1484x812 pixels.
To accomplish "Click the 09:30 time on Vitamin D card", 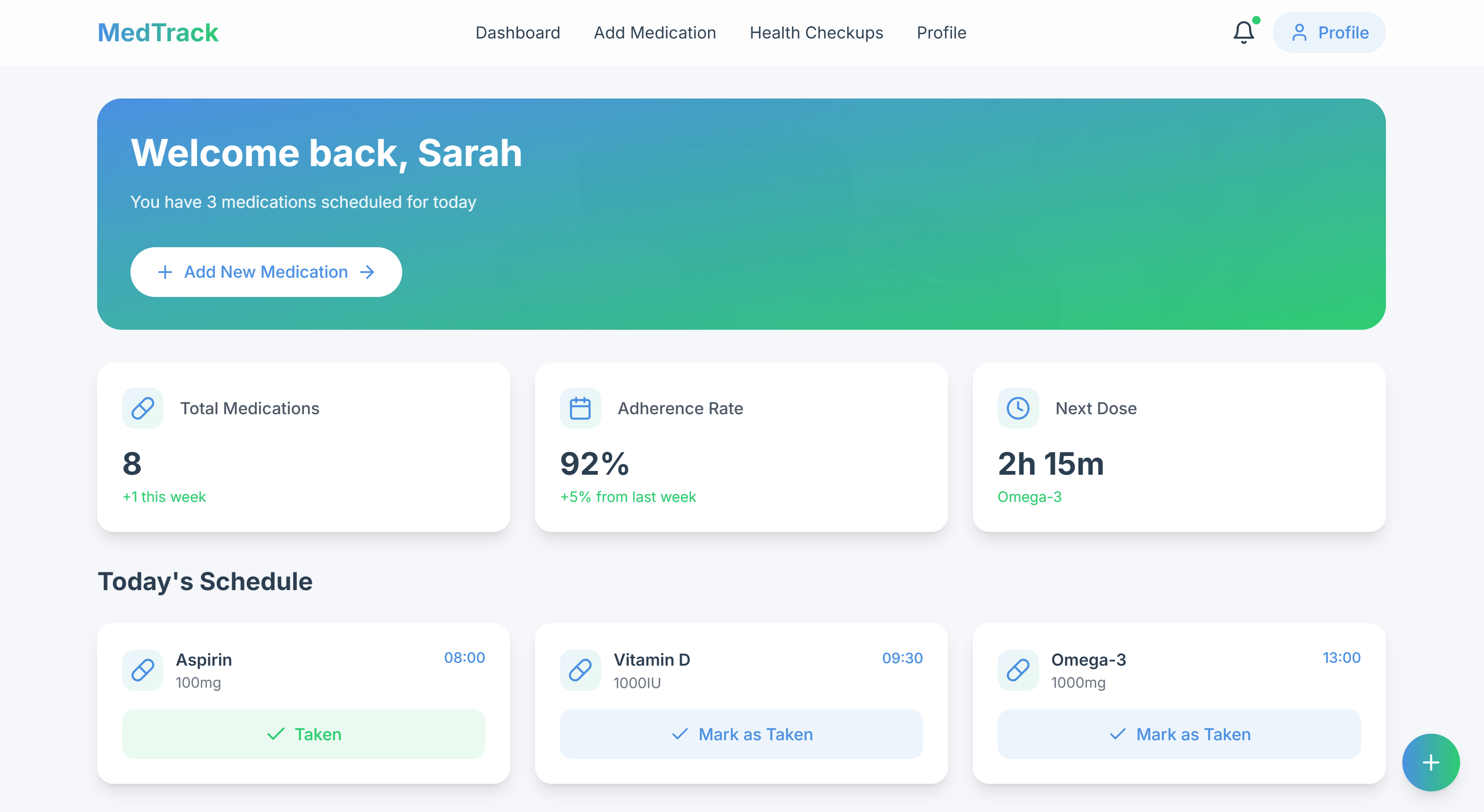I will click(x=902, y=658).
